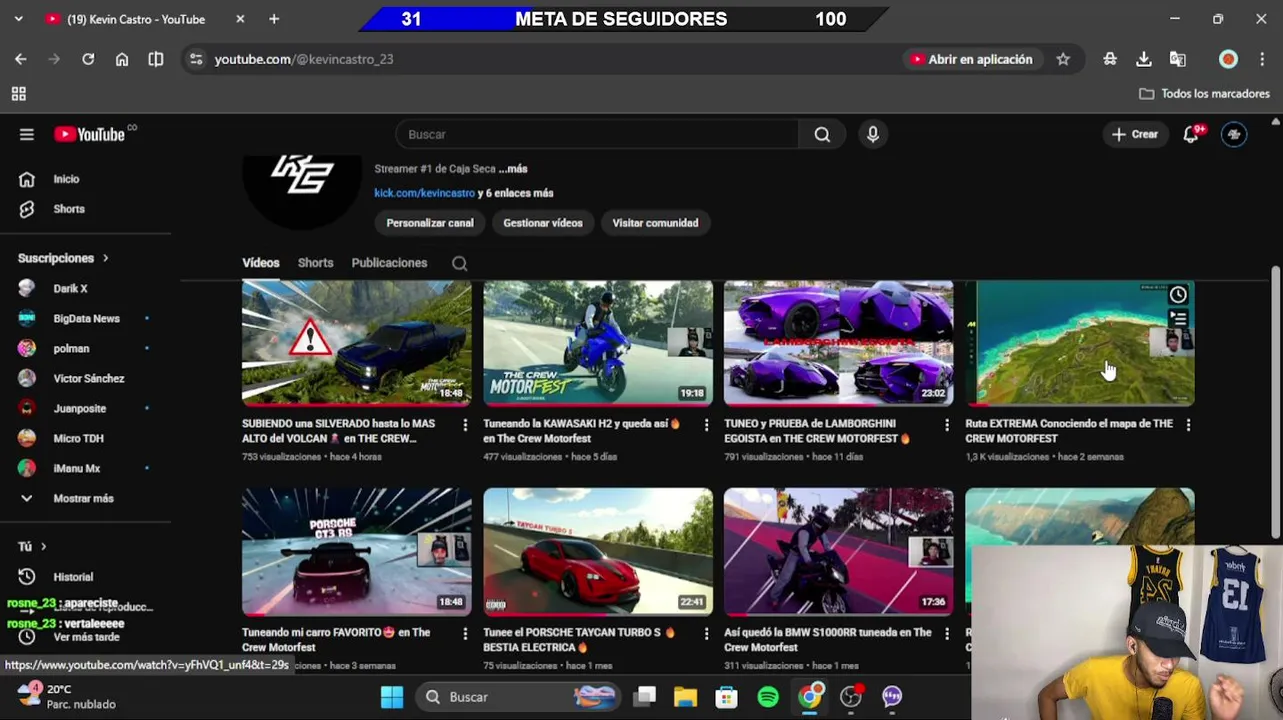Open the account avatar menu
Image resolution: width=1283 pixels, height=720 pixels.
1234,134
